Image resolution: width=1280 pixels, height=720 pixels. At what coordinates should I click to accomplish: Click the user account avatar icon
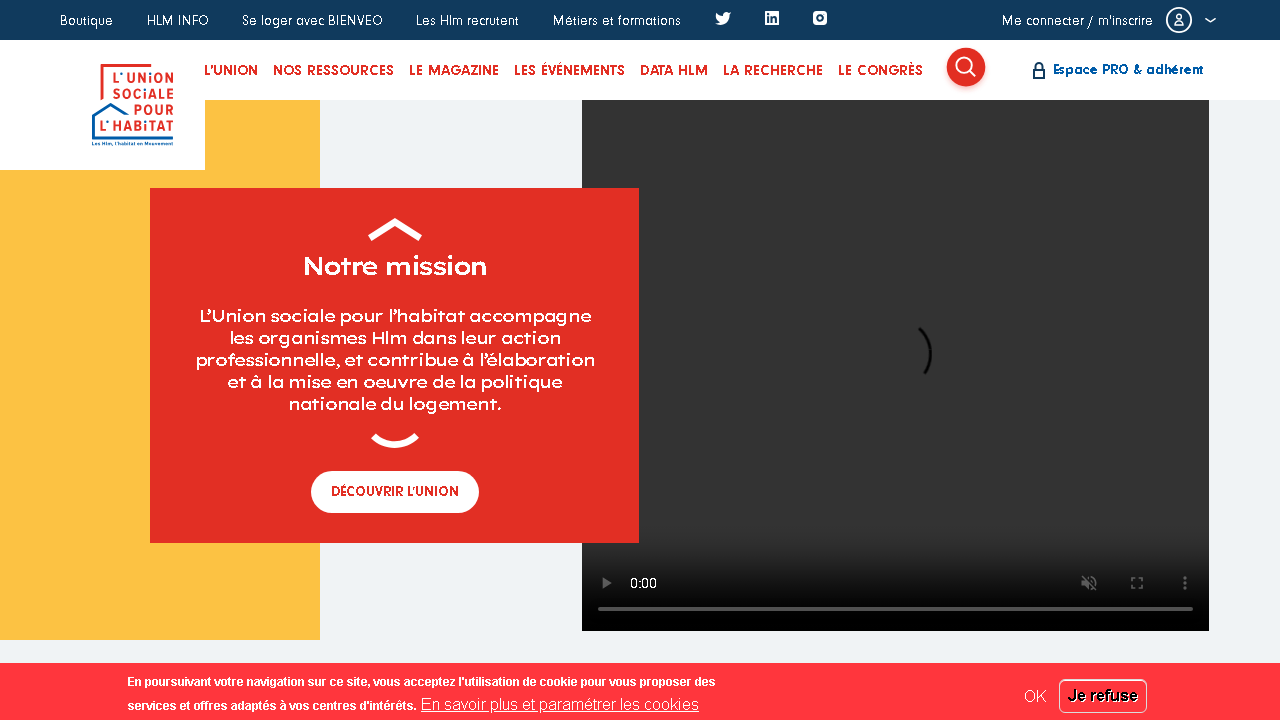tap(1179, 20)
